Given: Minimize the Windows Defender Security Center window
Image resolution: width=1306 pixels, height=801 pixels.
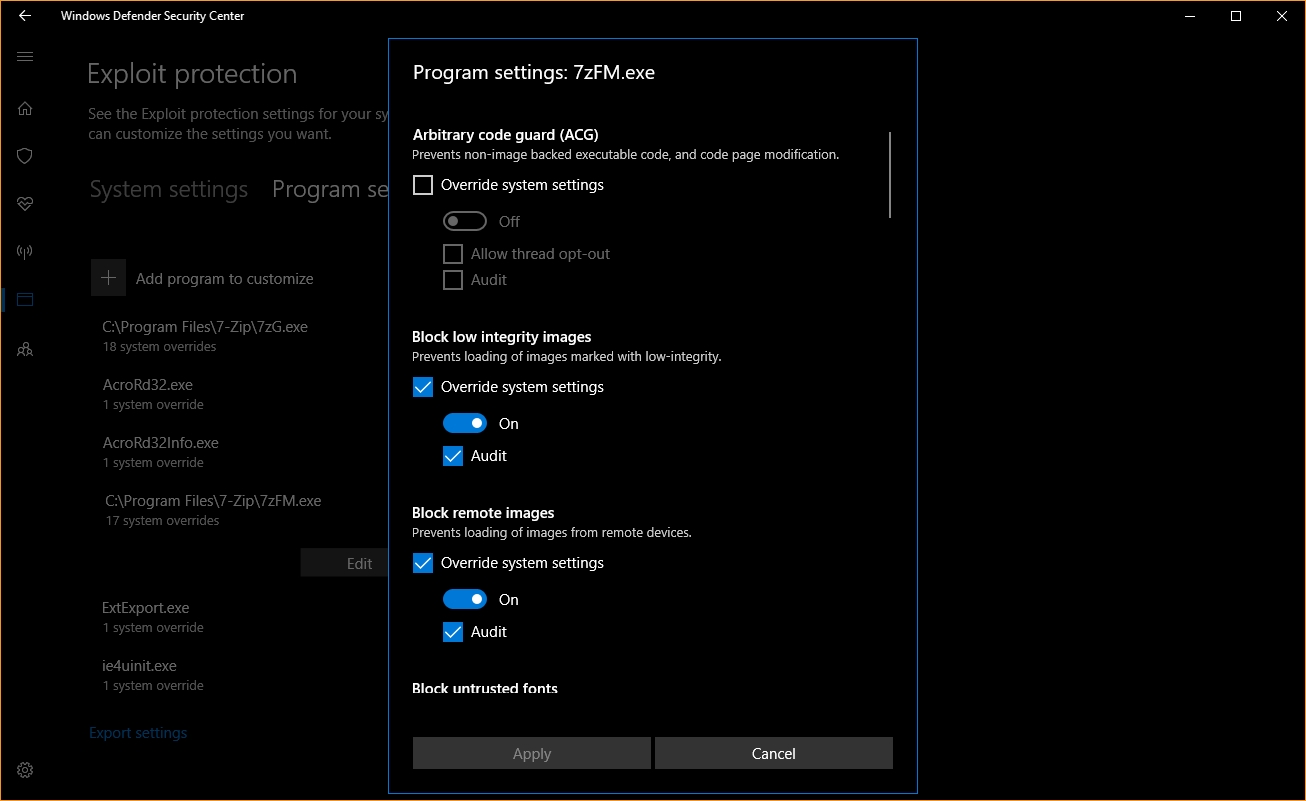Looking at the screenshot, I should coord(1189,16).
